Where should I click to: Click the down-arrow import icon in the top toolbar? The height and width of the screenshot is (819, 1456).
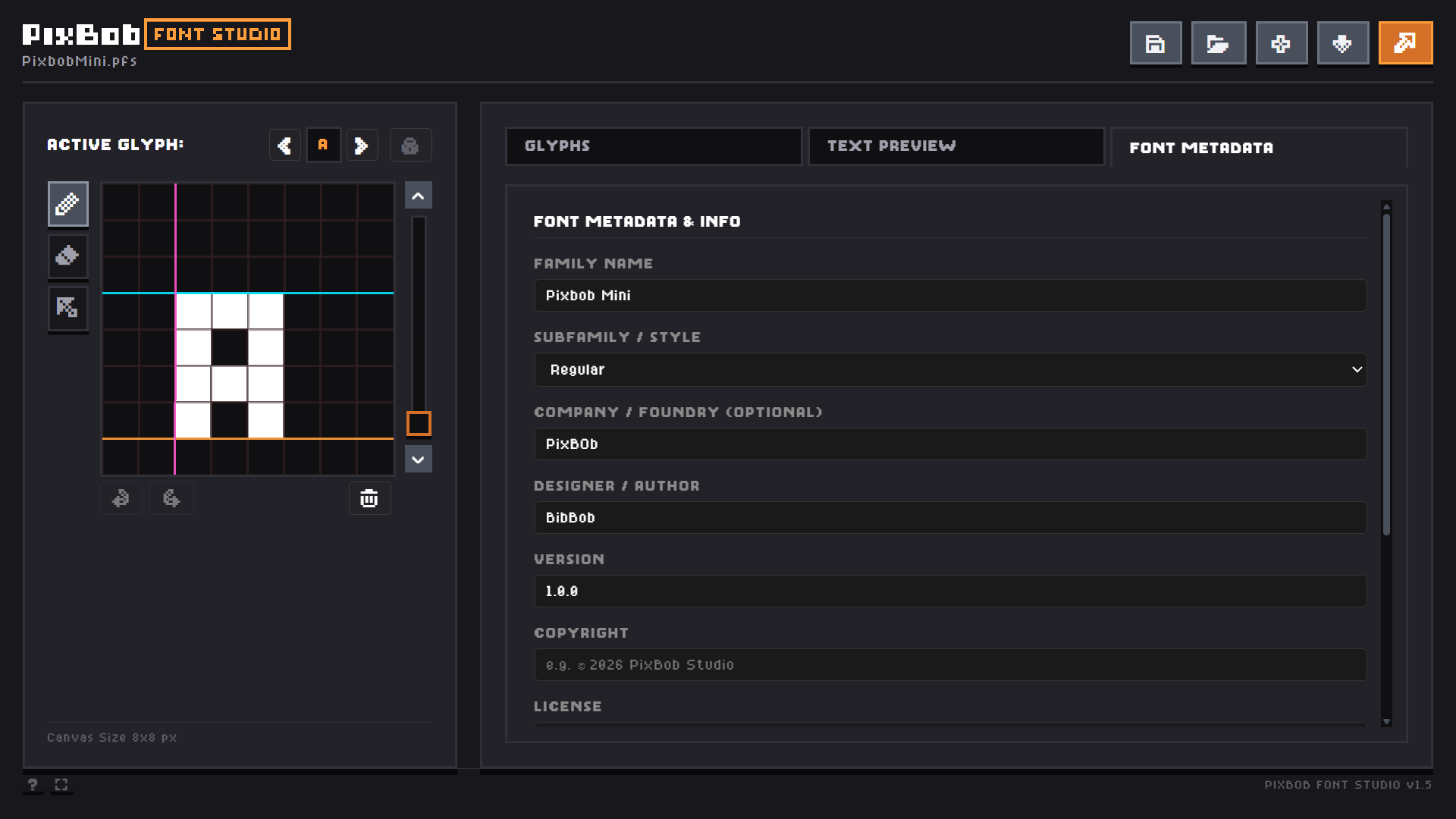[x=1343, y=43]
